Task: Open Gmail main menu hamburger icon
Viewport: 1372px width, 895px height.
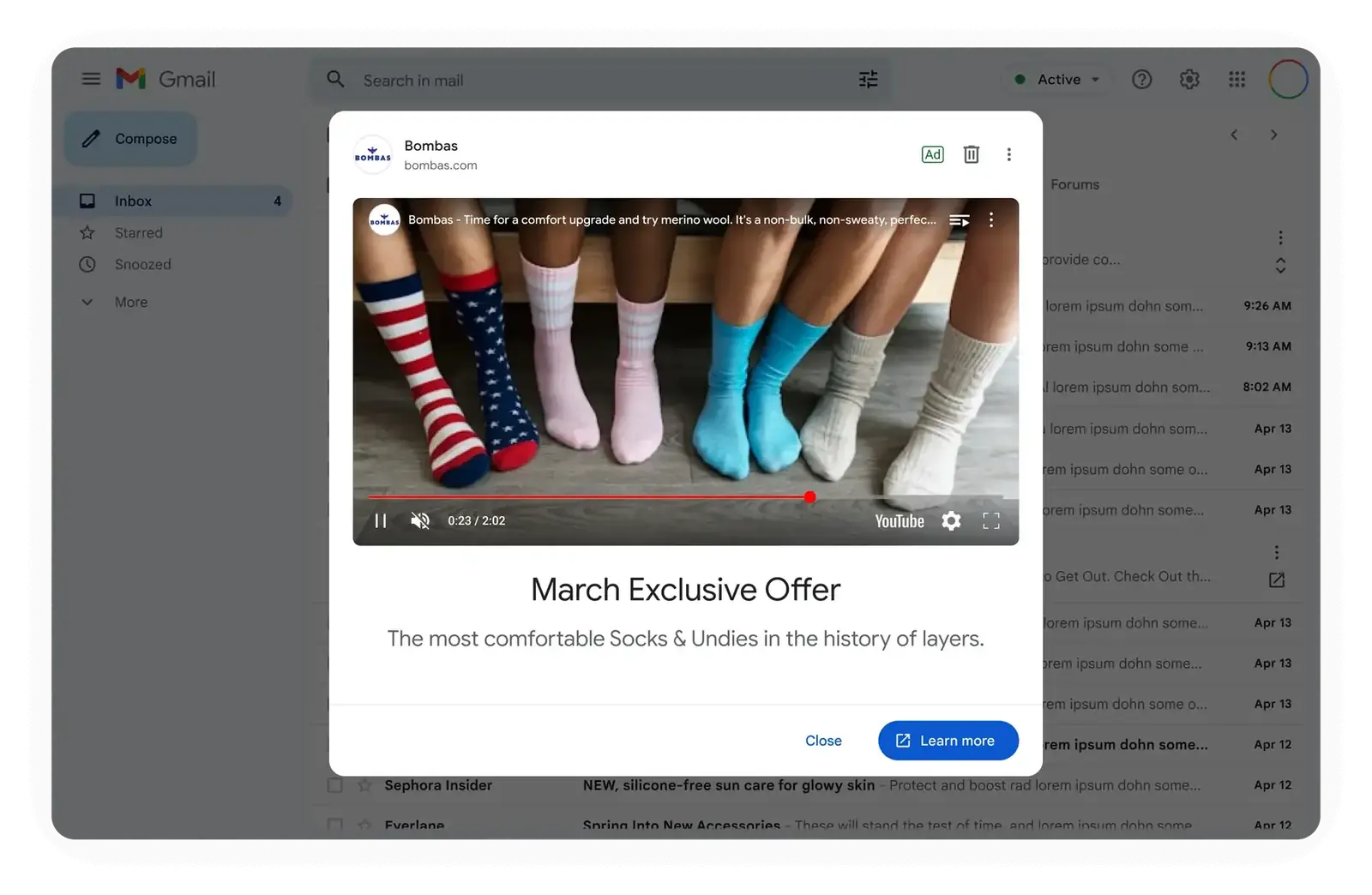Action: point(91,79)
